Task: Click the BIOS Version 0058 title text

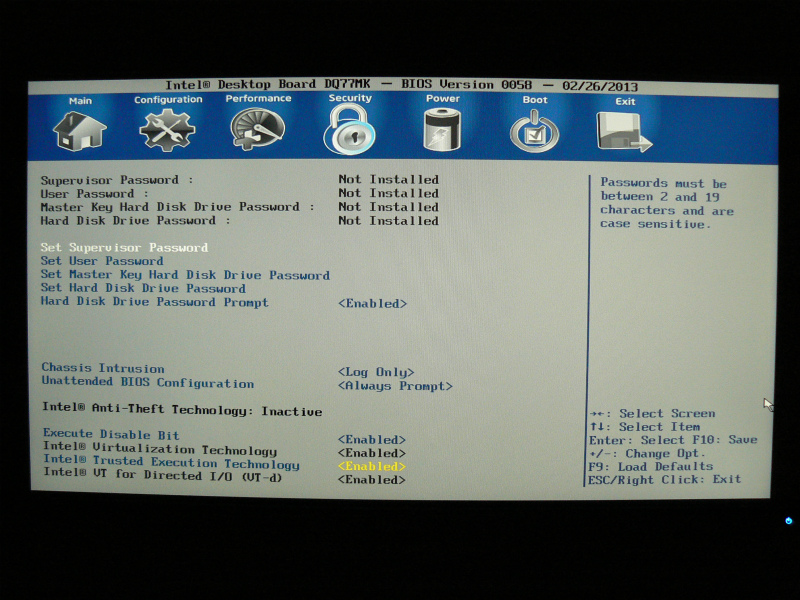Action: point(466,85)
